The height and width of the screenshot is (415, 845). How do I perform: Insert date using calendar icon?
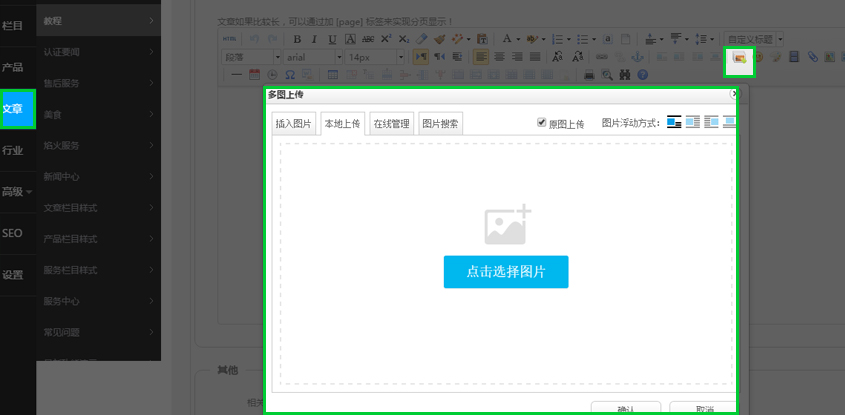(254, 74)
